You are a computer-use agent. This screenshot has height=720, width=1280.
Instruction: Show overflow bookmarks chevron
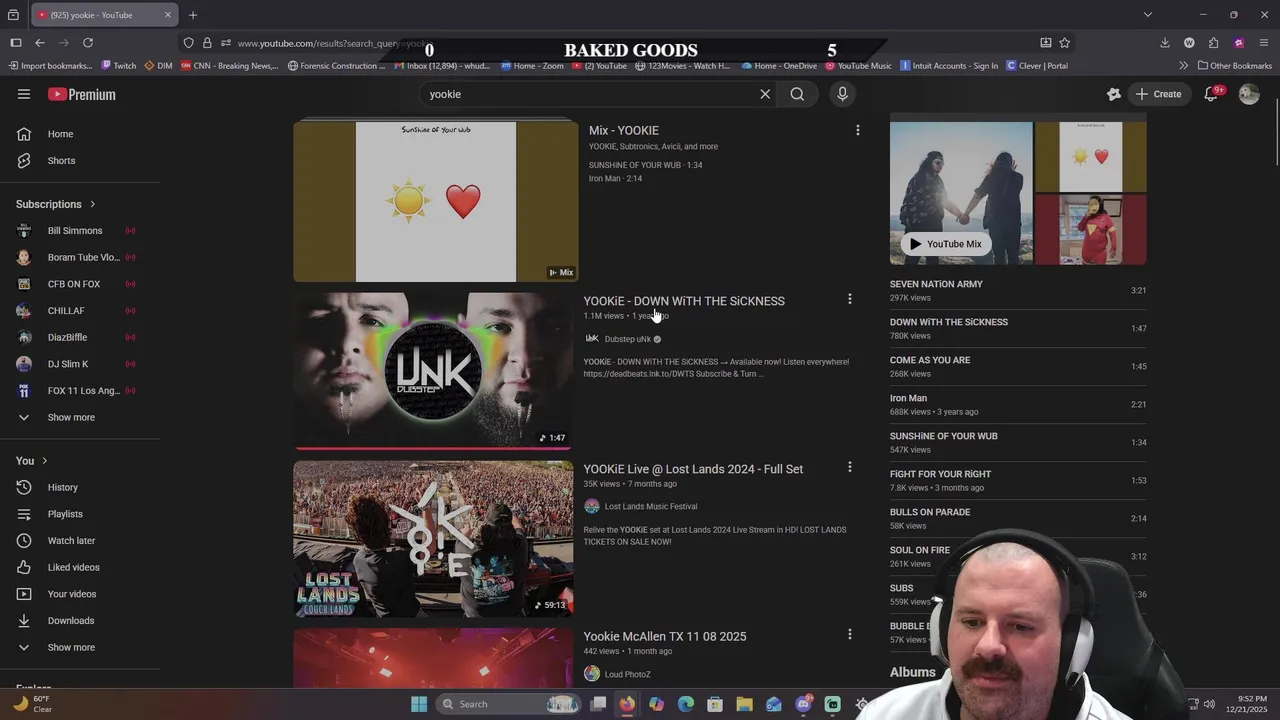[1184, 66]
